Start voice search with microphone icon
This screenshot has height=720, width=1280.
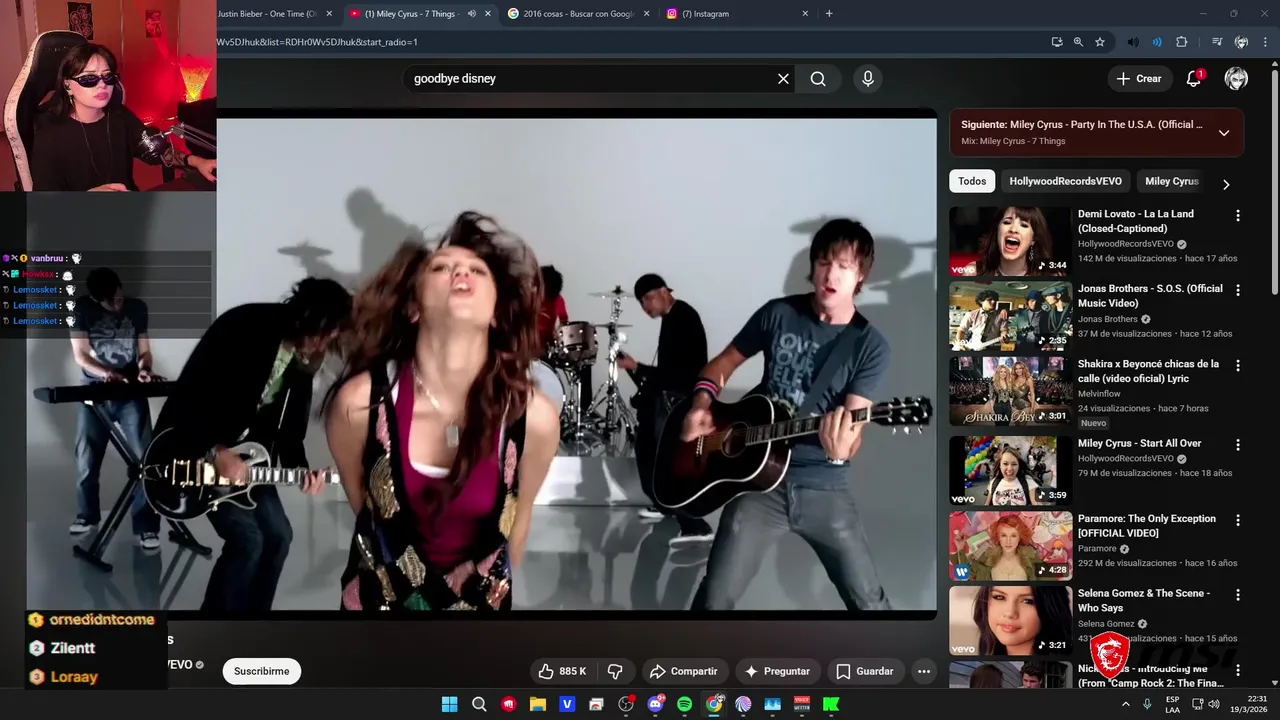(x=867, y=79)
